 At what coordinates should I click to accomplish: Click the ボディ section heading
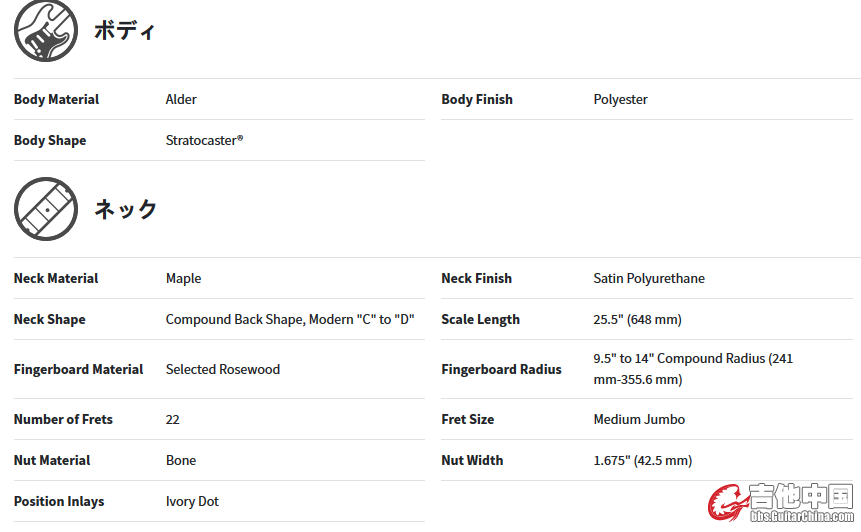point(125,30)
